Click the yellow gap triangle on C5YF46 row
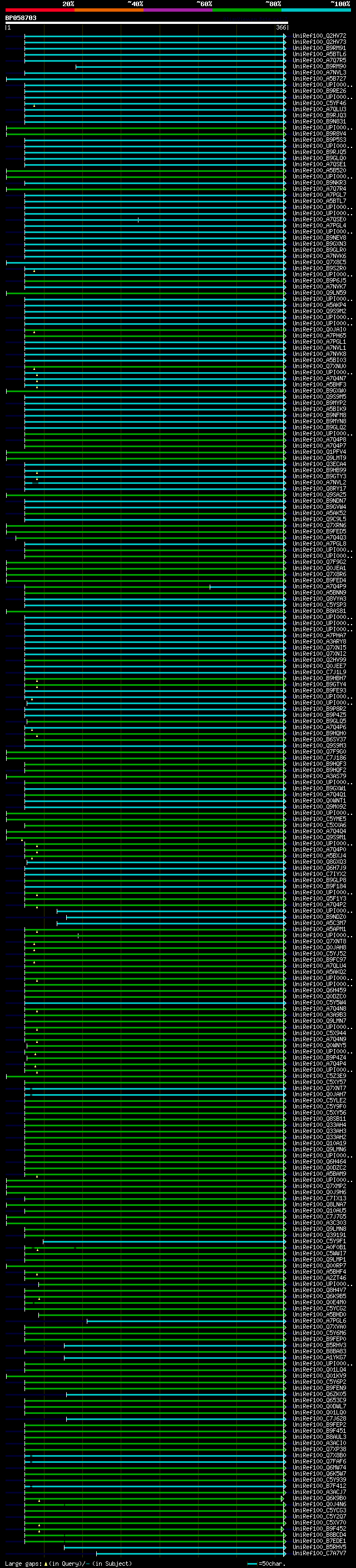 coord(34,106)
